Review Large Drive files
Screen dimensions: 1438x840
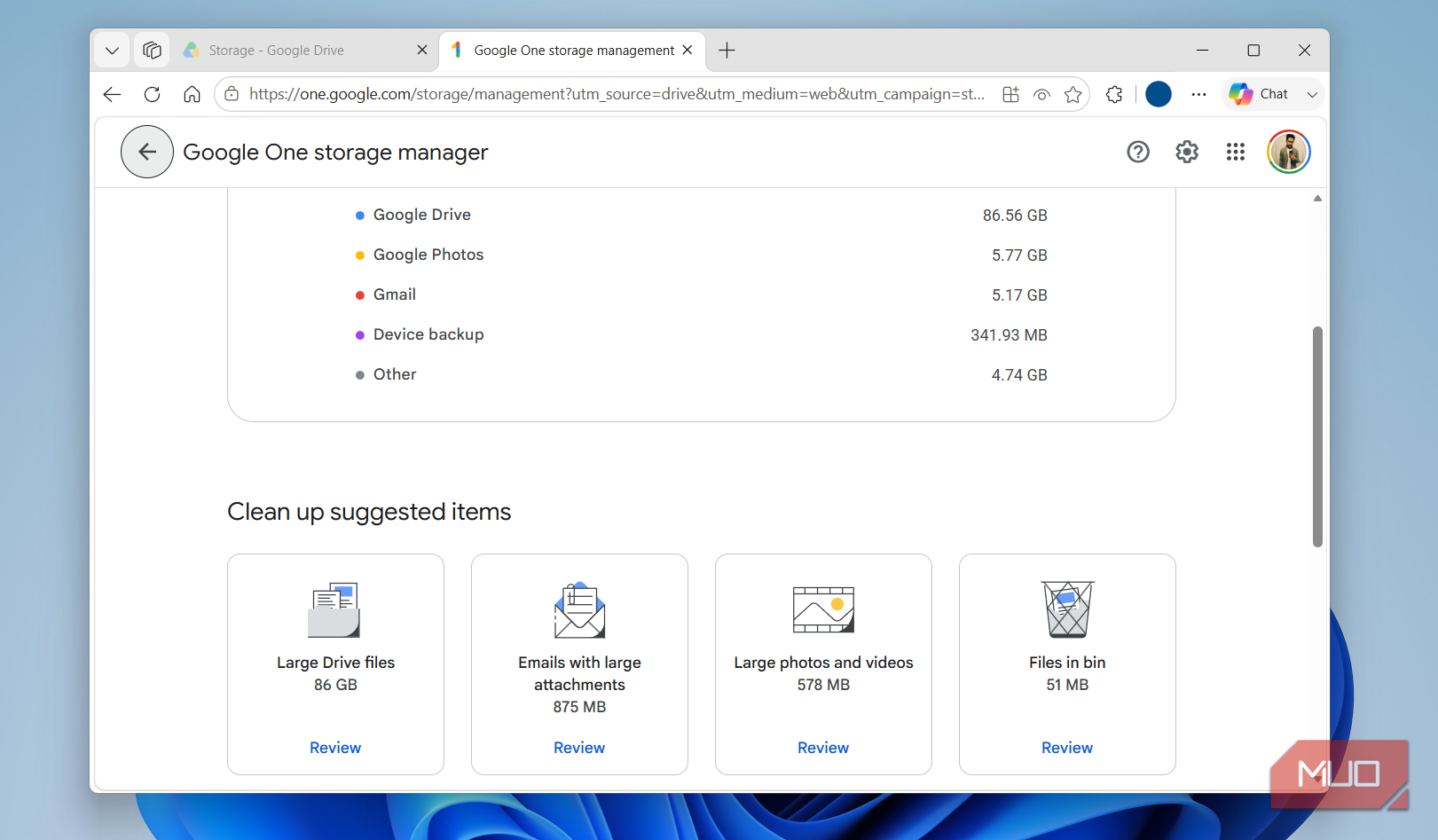coord(335,748)
